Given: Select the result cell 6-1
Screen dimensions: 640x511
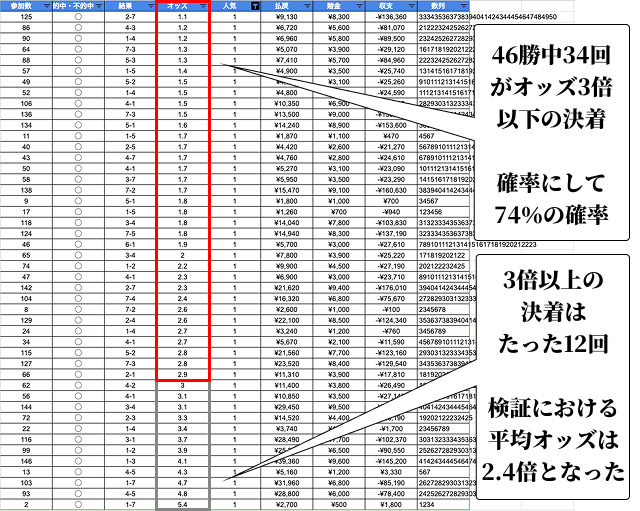Looking at the screenshot, I should point(130,244).
